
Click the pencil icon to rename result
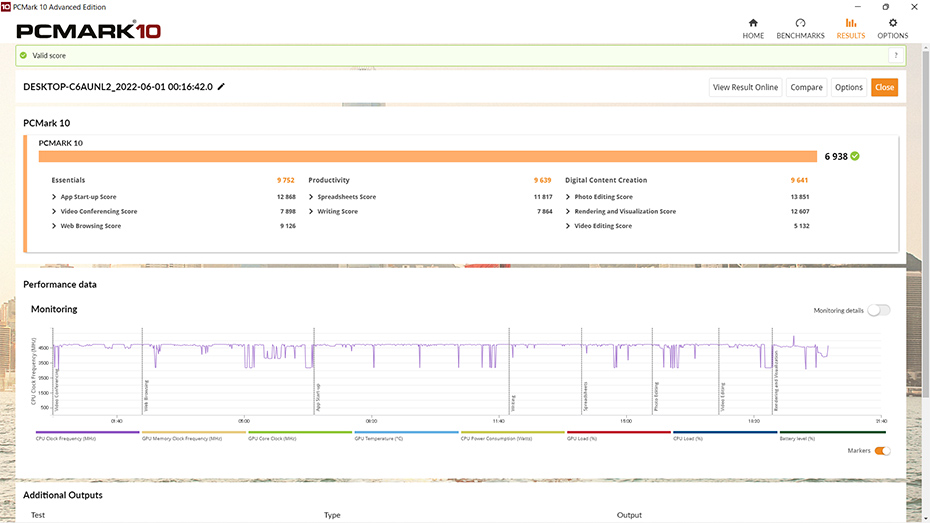[x=221, y=87]
